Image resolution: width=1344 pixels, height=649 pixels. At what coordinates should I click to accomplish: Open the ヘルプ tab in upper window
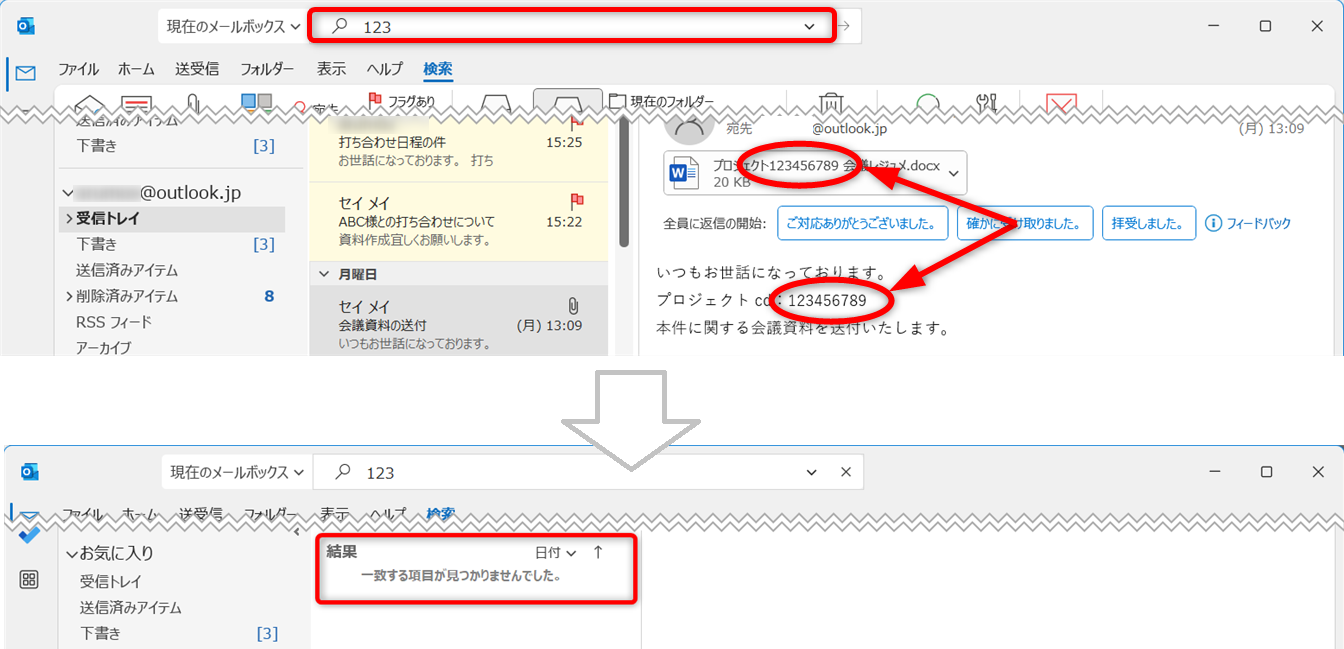pos(384,69)
